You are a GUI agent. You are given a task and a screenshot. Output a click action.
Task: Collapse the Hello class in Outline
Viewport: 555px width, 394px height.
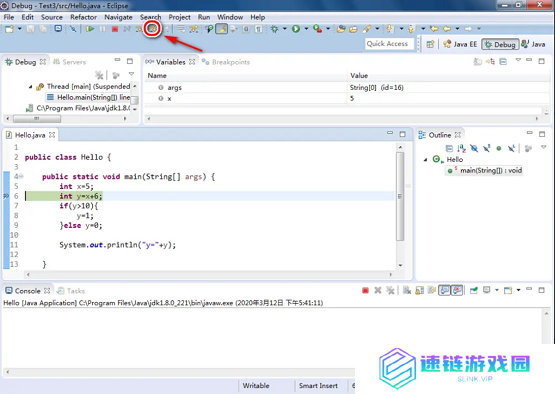pos(426,160)
